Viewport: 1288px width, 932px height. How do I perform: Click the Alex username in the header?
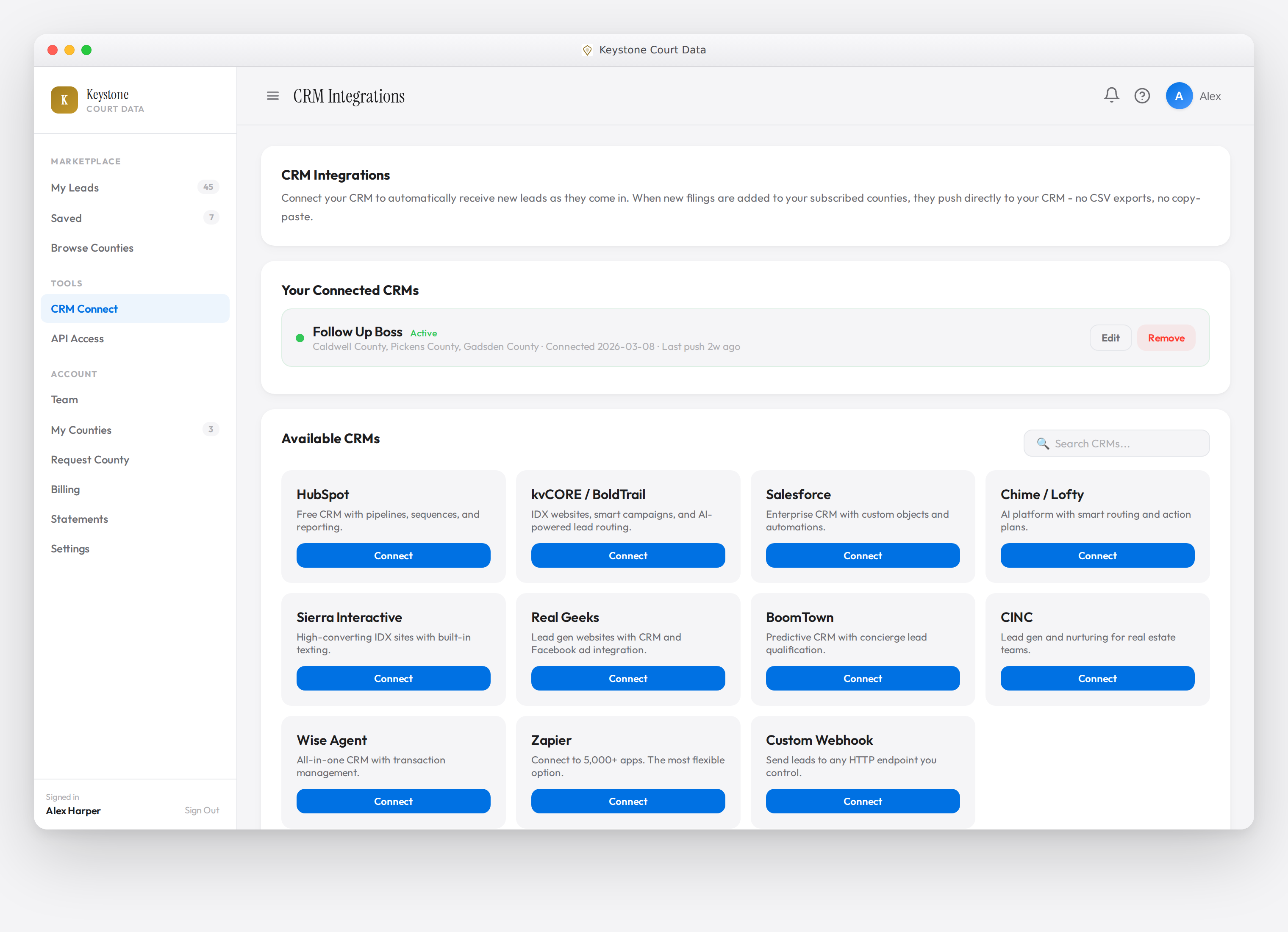(1210, 97)
